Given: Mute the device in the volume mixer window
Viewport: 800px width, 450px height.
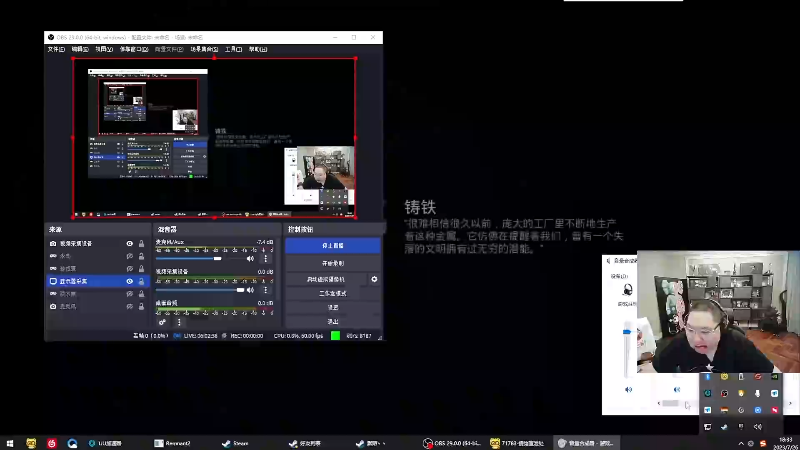Looking at the screenshot, I should [628, 389].
